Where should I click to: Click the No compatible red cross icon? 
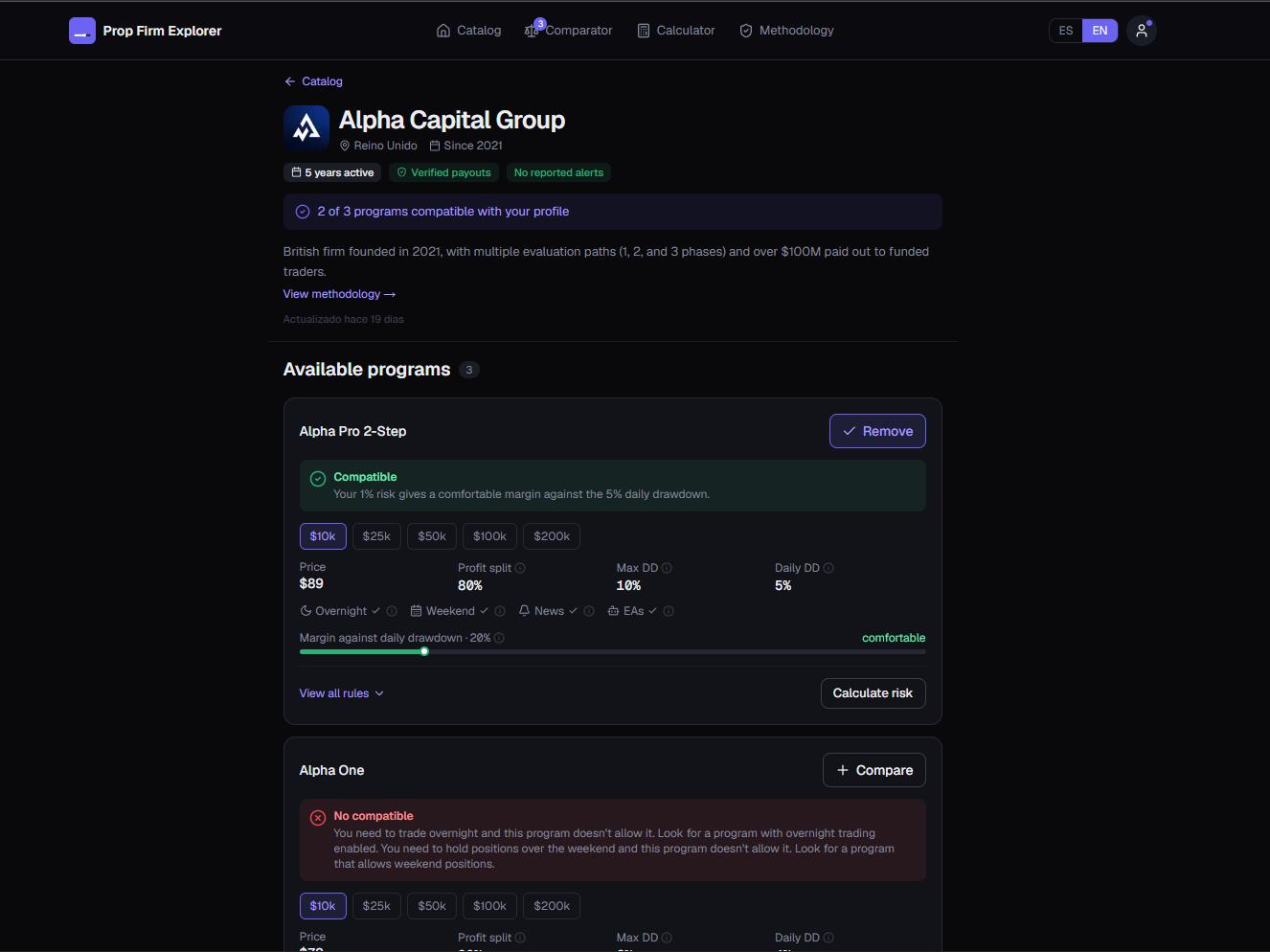318,818
